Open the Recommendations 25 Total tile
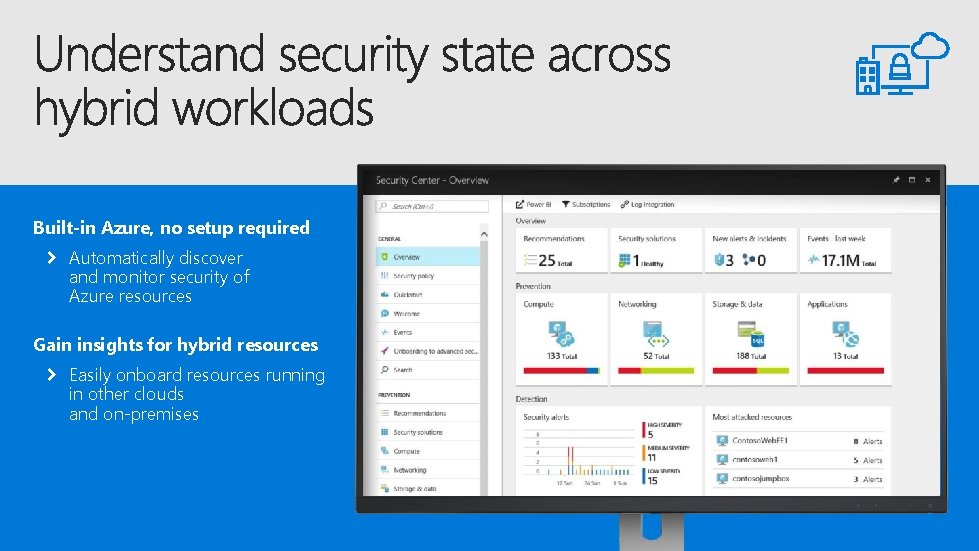Screen dimensions: 979x551 click(x=561, y=250)
